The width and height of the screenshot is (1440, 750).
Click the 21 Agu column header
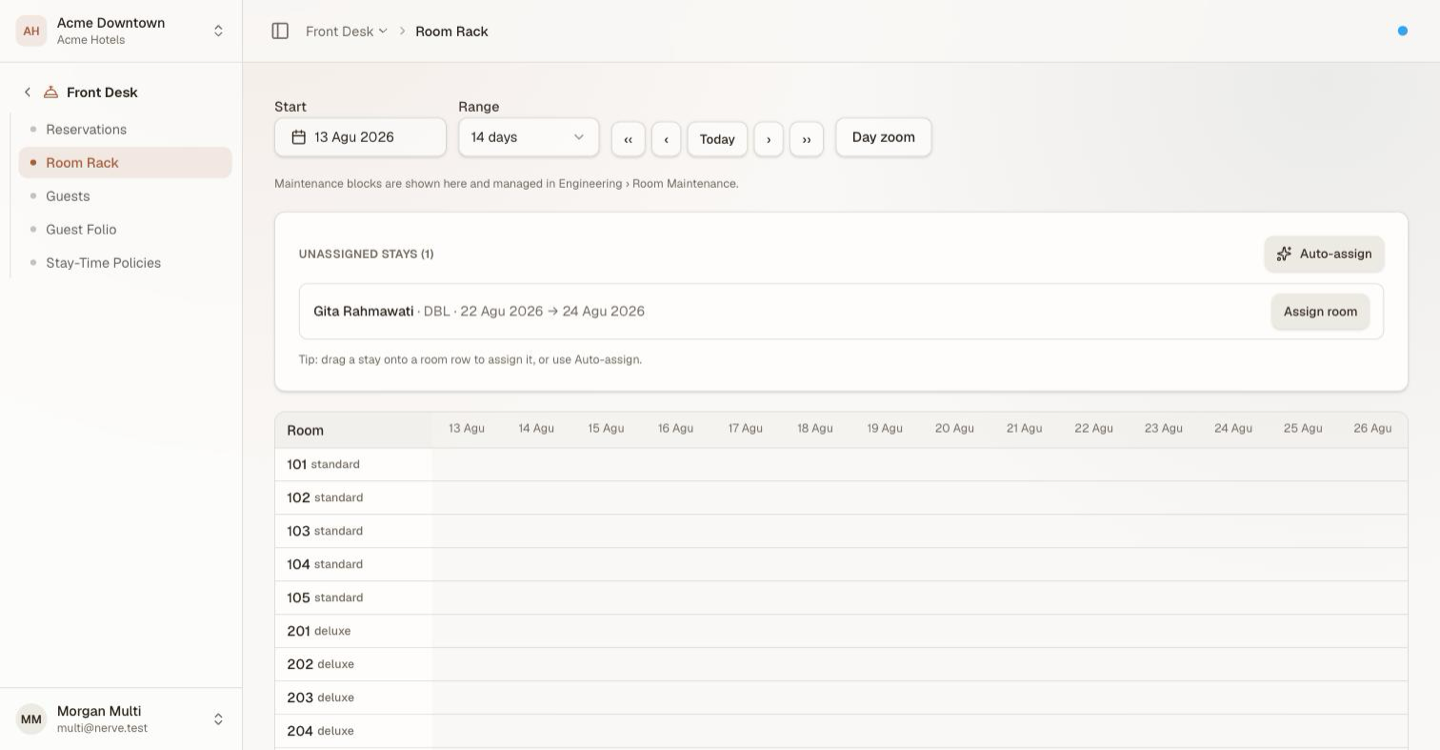[1024, 428]
